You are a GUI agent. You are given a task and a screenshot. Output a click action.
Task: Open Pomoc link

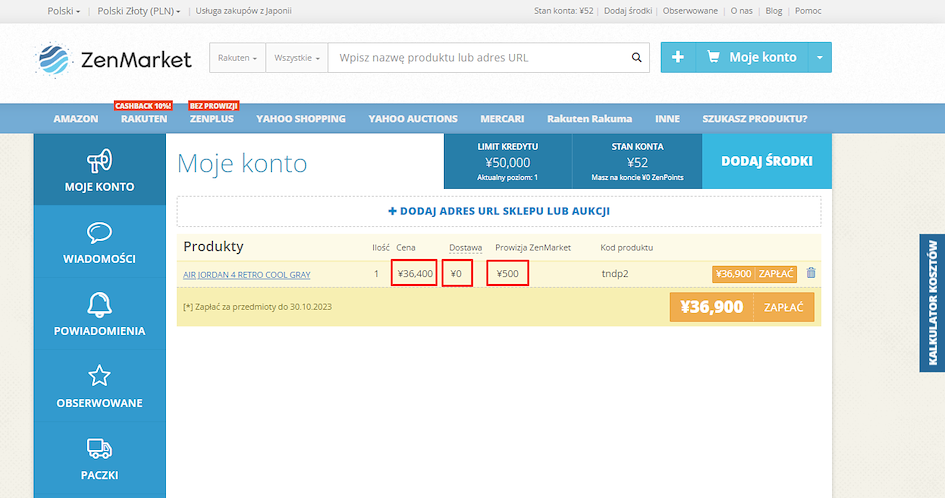808,11
